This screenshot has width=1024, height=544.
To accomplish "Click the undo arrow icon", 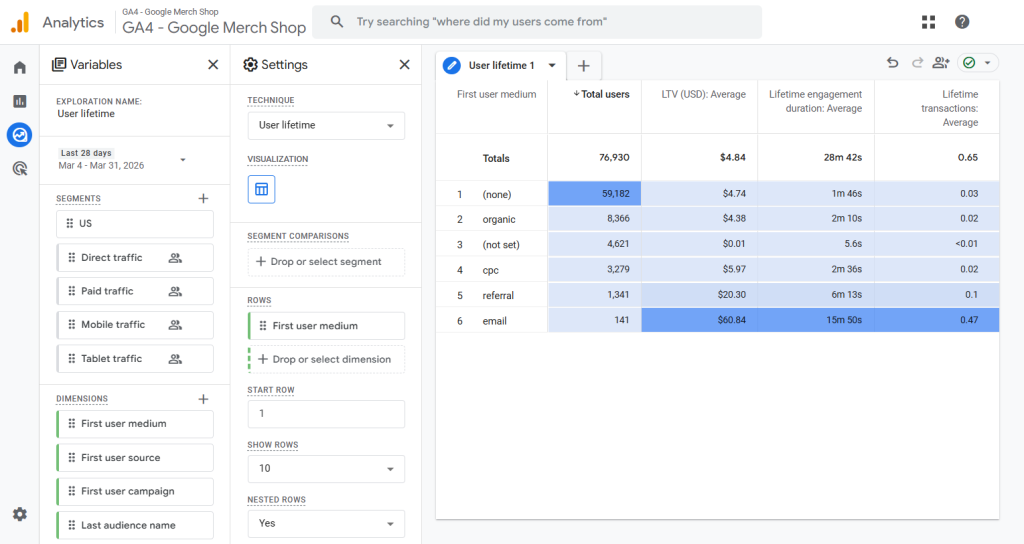I will [x=892, y=63].
